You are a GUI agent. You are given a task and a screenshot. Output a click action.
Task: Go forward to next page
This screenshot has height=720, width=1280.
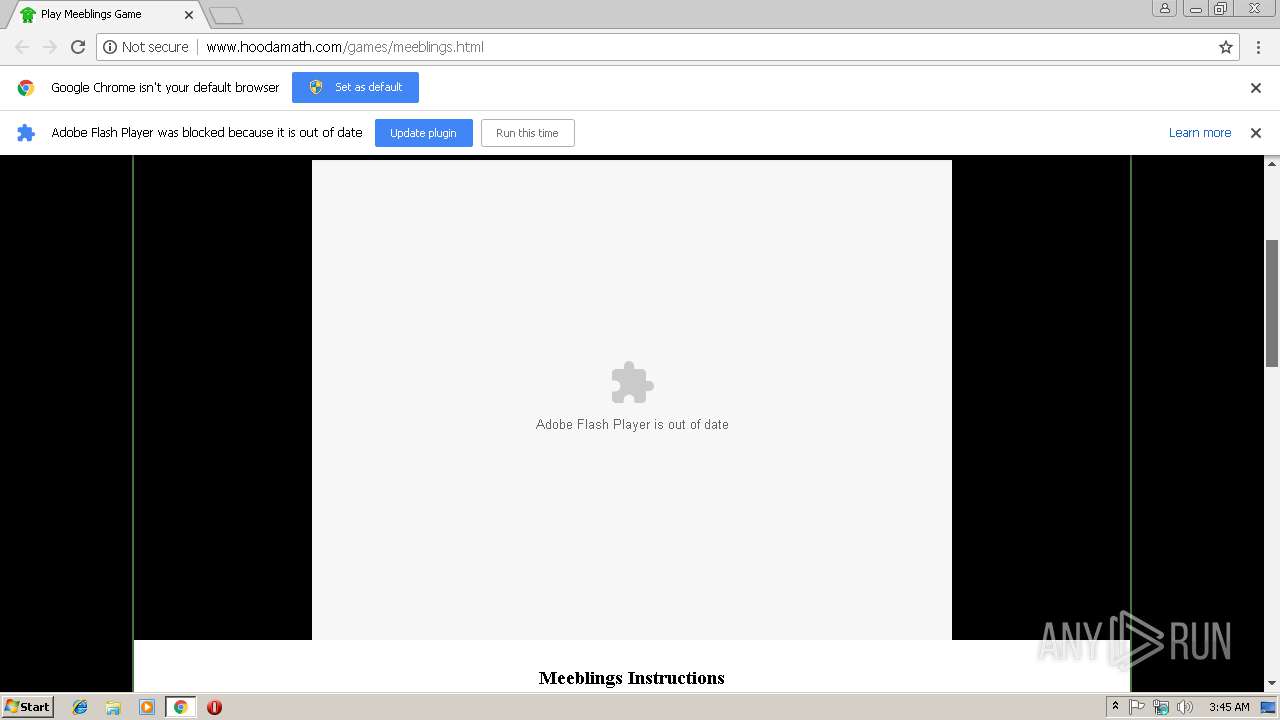pyautogui.click(x=50, y=47)
